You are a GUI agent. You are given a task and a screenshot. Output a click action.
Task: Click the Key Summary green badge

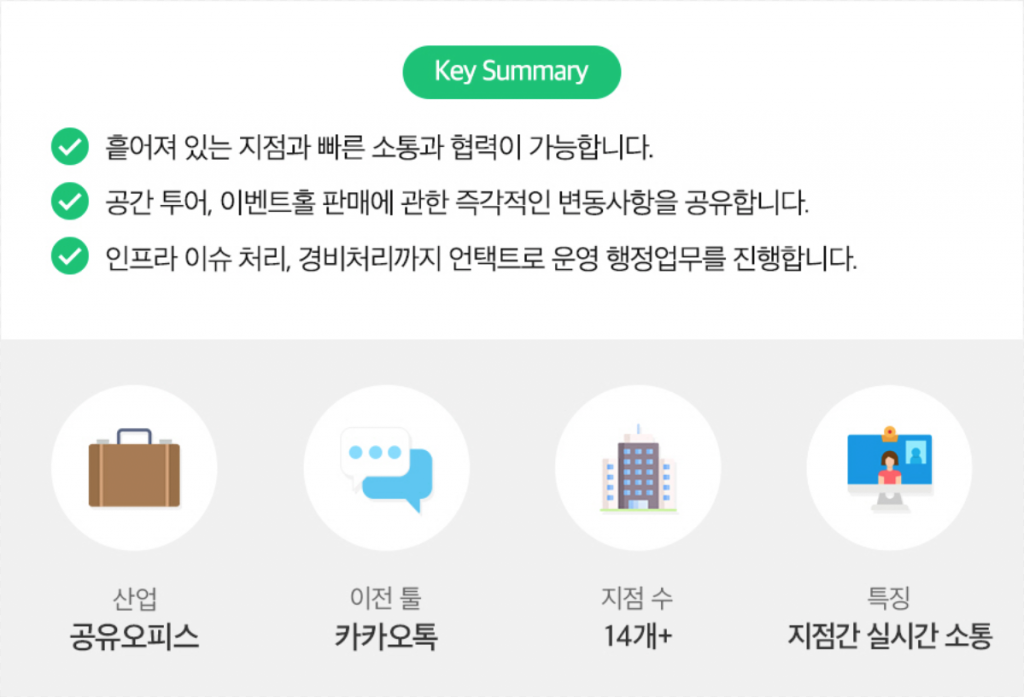coord(511,72)
